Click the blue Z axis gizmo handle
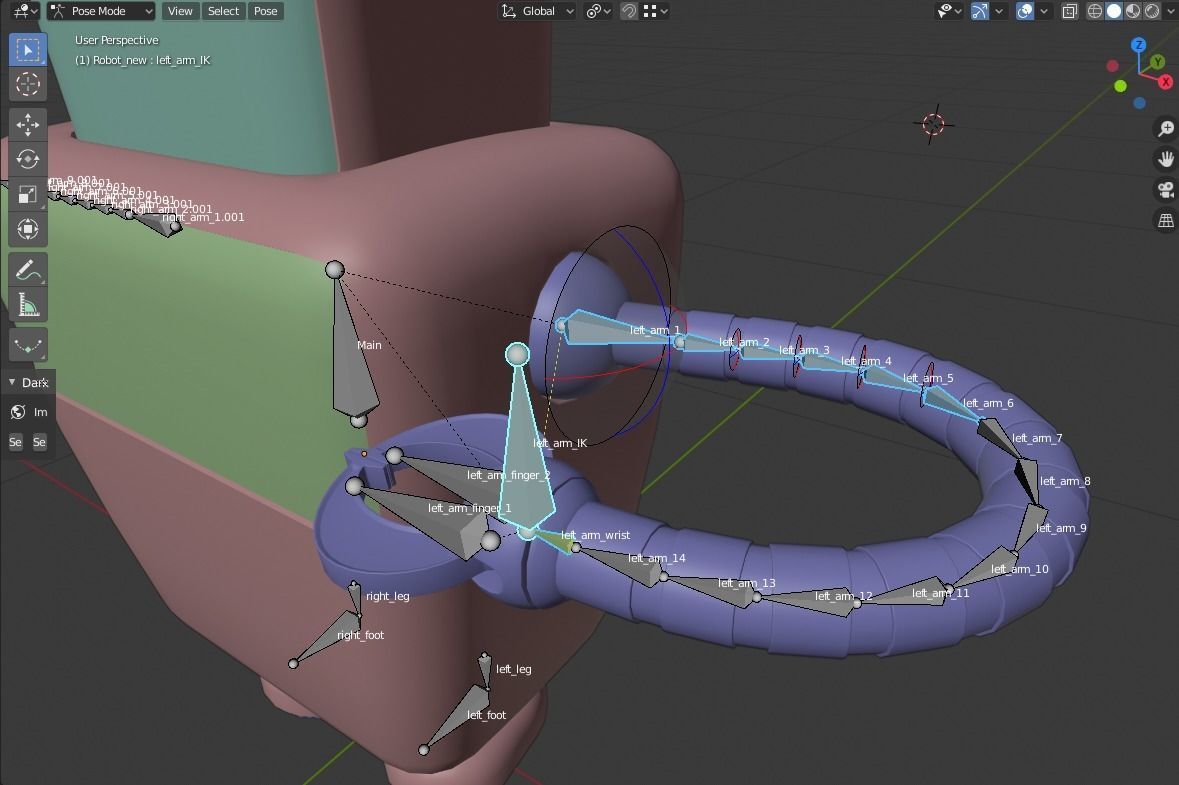 point(1138,45)
